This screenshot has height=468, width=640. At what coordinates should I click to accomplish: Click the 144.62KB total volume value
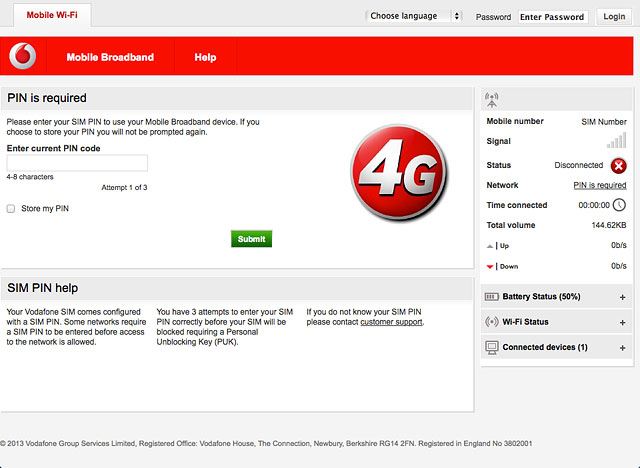[609, 225]
